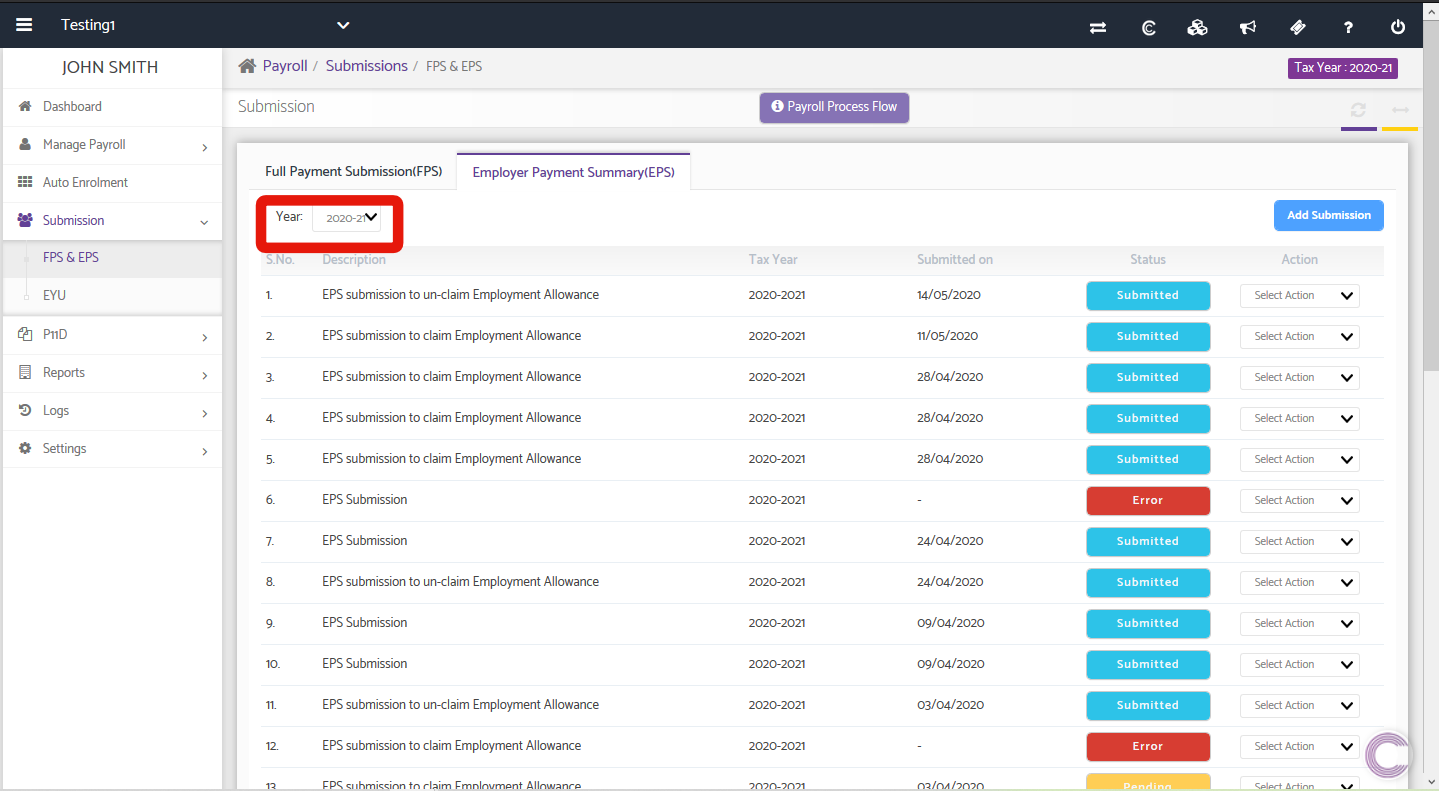Click EPS Submission description in row 7
The width and height of the screenshot is (1439, 791).
pos(365,541)
